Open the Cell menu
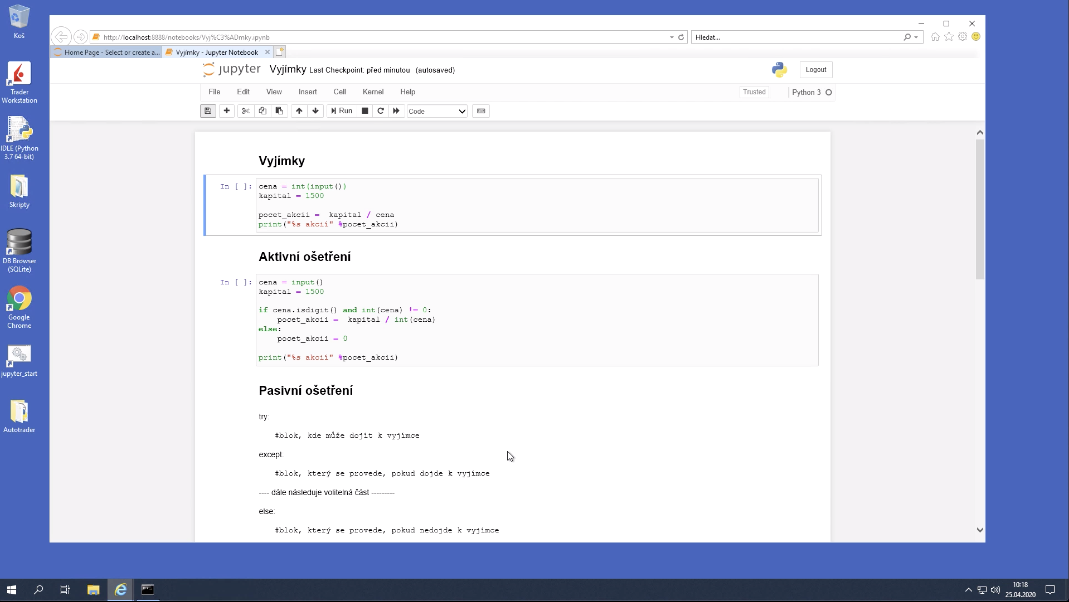Image resolution: width=1069 pixels, height=602 pixels. coord(340,92)
